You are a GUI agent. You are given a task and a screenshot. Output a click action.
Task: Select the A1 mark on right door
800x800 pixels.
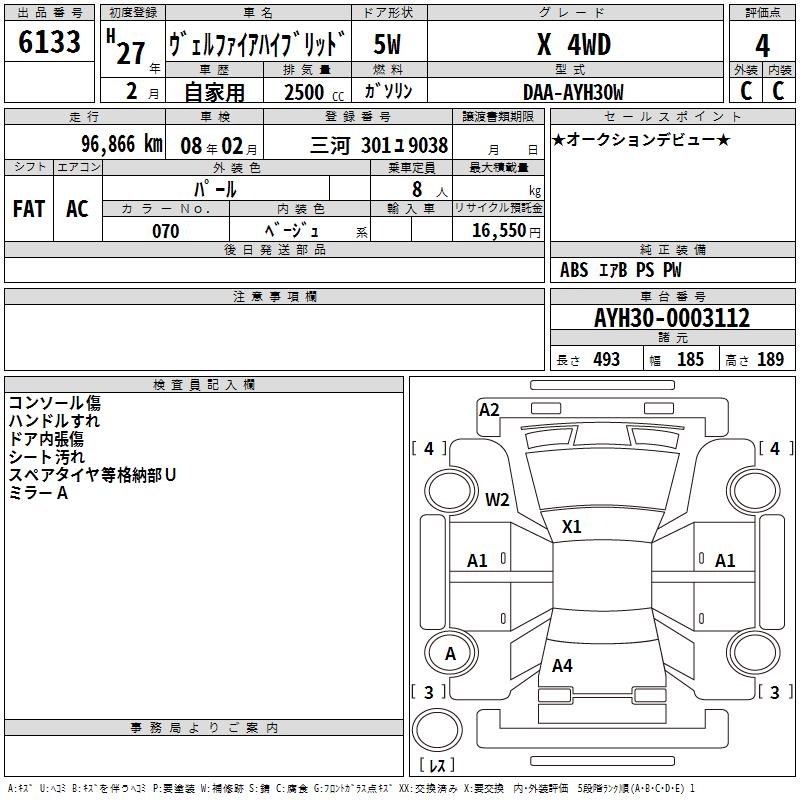pos(725,561)
